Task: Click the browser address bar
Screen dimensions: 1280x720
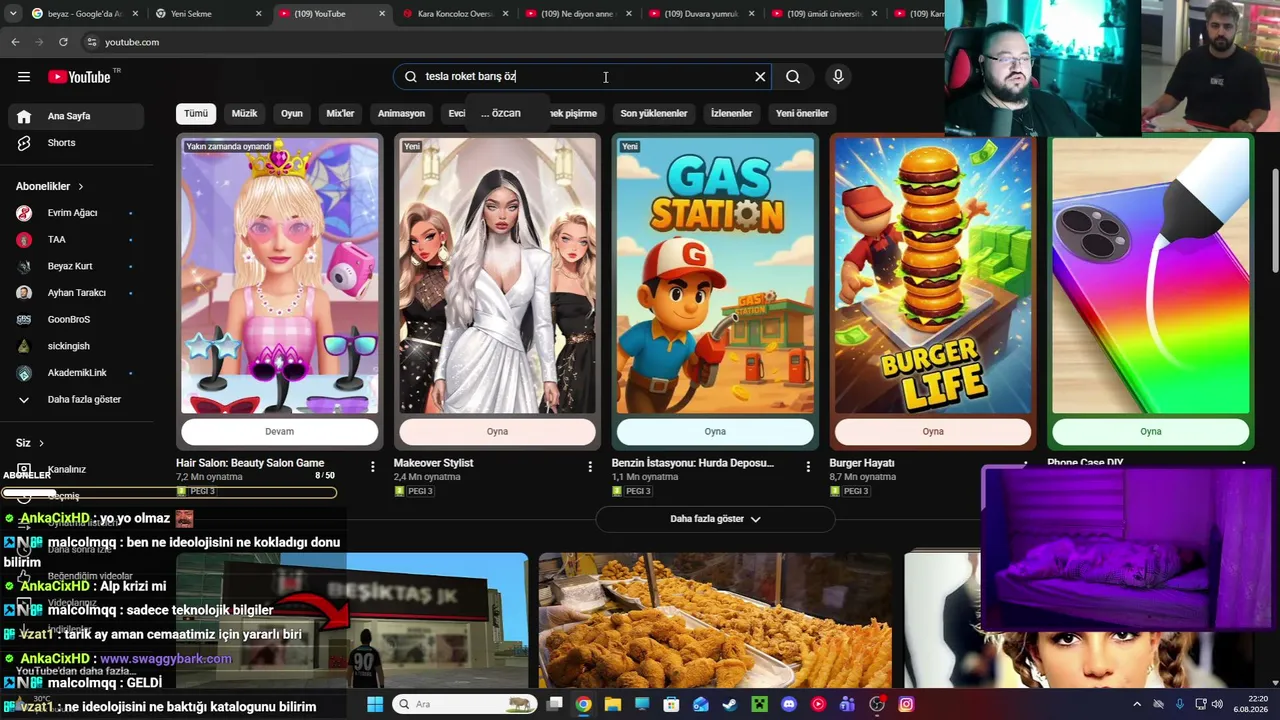Action: tap(510, 42)
